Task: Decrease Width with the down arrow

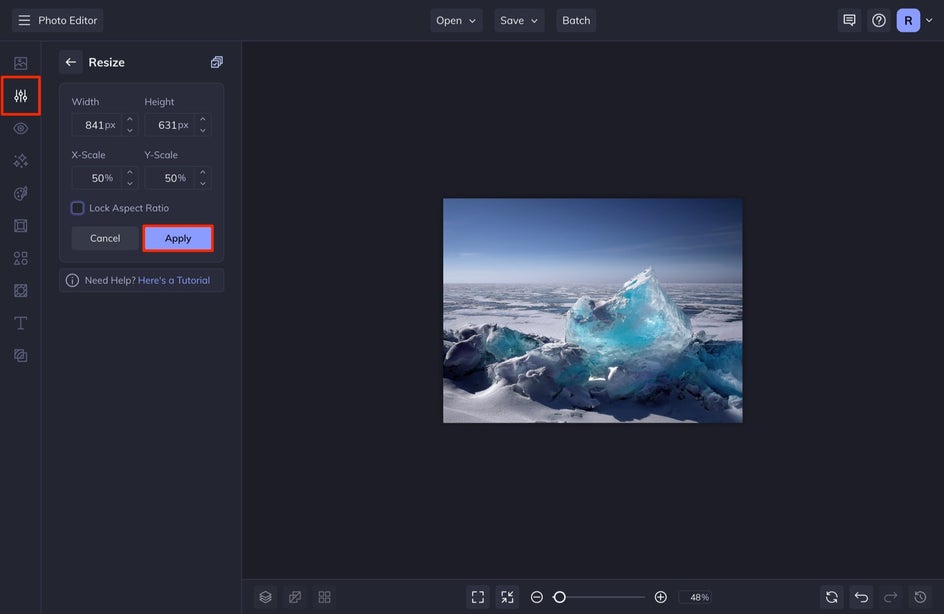Action: [x=129, y=130]
